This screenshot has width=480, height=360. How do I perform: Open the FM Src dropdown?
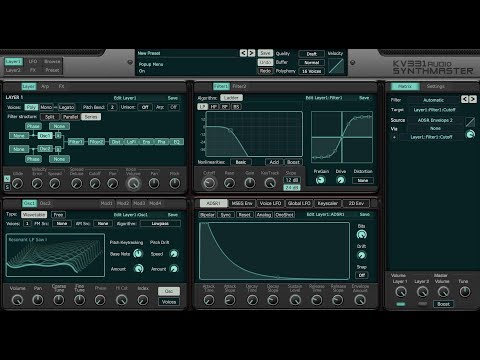[x=62, y=223]
